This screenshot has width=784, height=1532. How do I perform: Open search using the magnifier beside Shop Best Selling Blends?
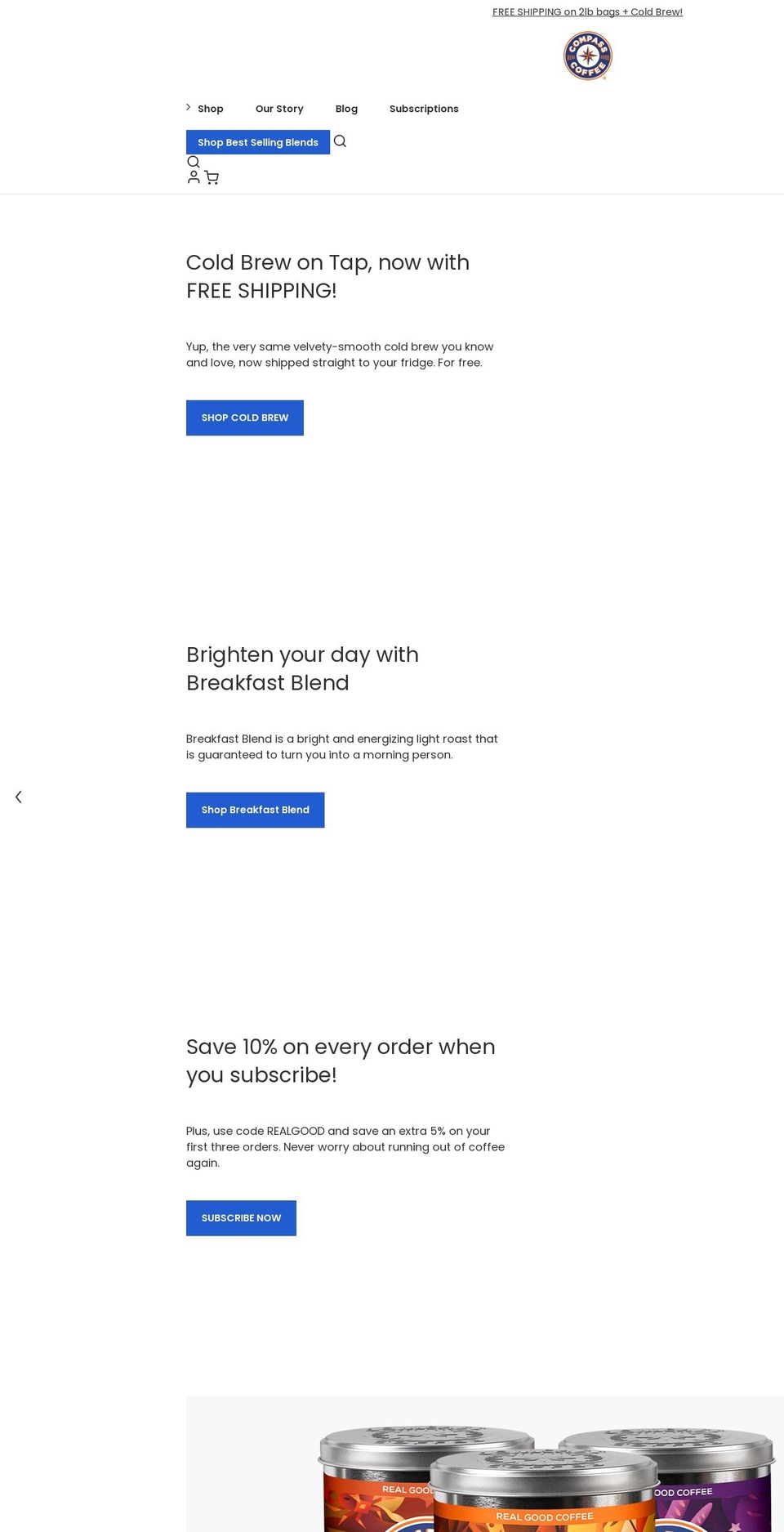coord(341,141)
